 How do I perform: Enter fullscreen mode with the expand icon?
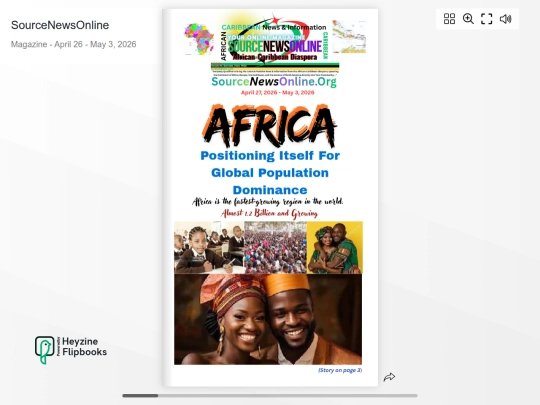[486, 19]
